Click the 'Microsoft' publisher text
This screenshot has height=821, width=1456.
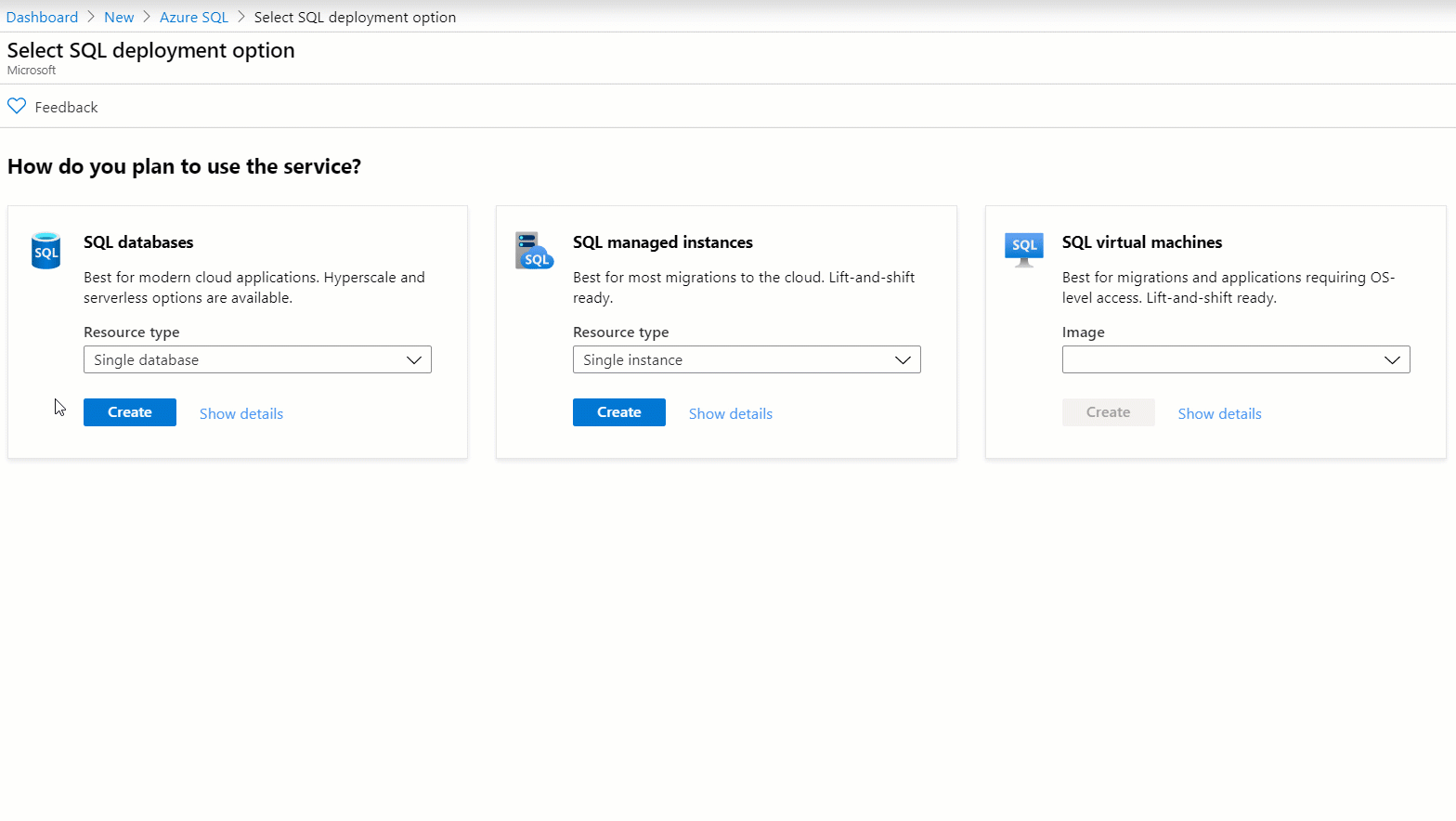point(32,71)
